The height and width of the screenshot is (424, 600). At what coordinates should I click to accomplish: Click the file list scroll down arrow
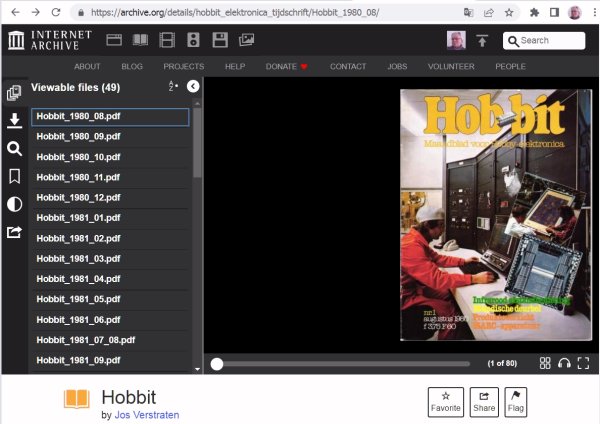point(197,369)
